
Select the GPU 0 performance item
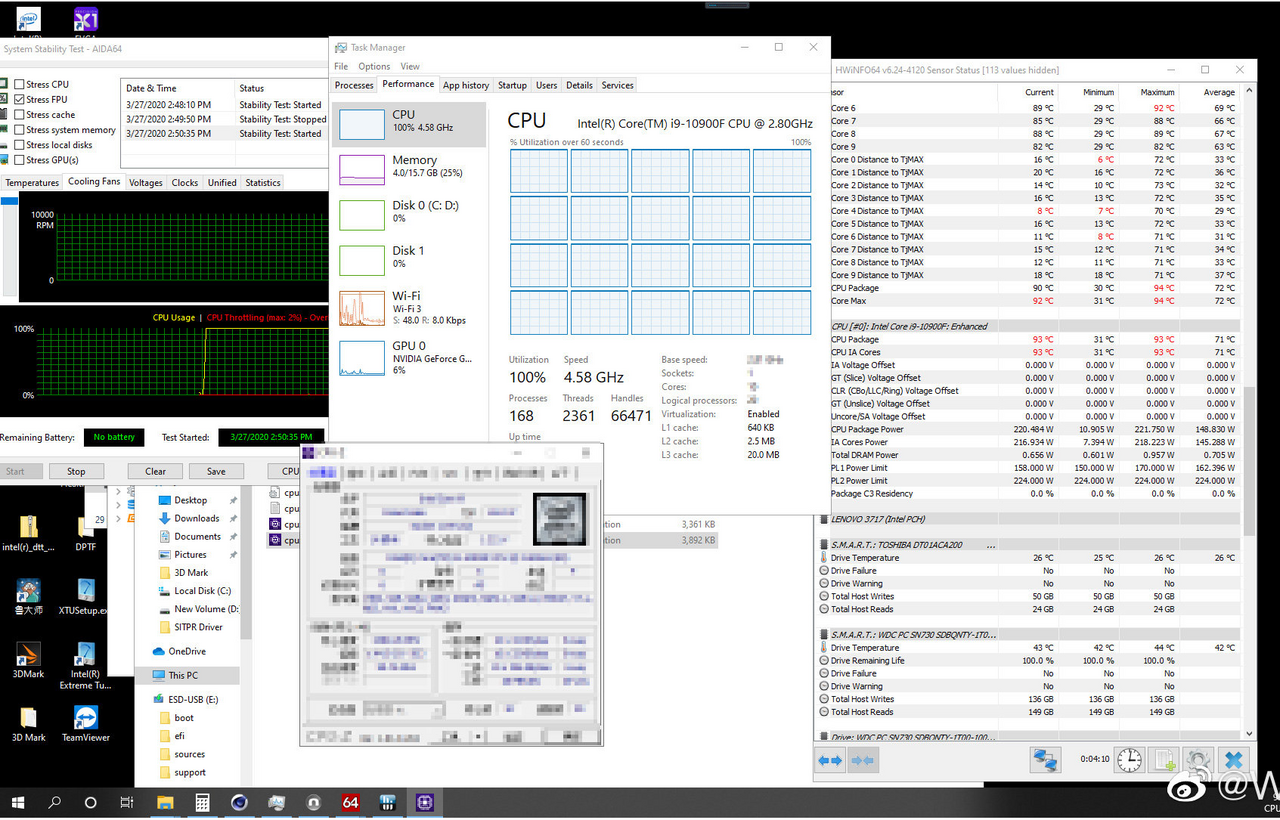pyautogui.click(x=409, y=357)
